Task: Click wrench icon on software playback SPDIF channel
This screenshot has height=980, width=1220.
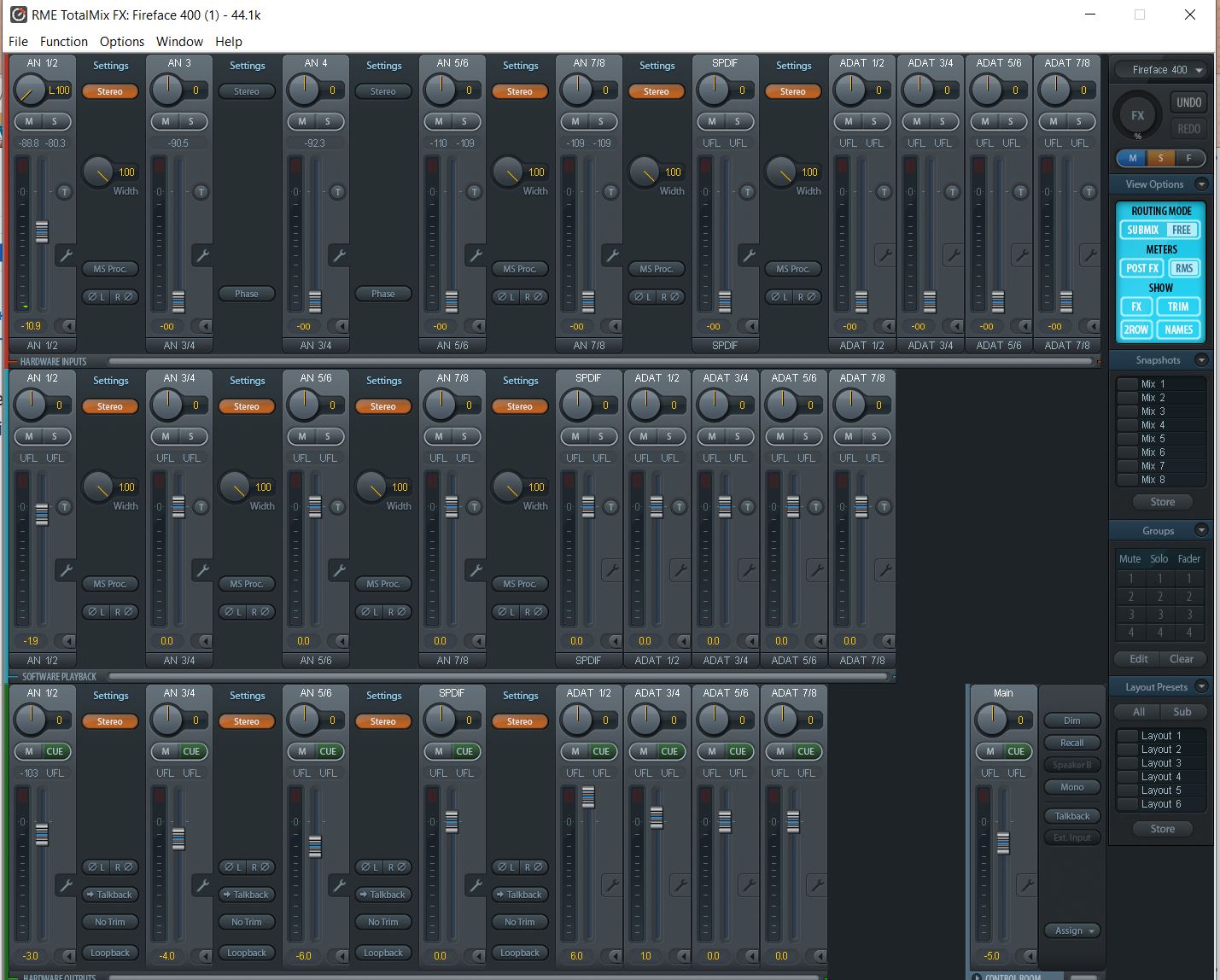Action: point(611,570)
